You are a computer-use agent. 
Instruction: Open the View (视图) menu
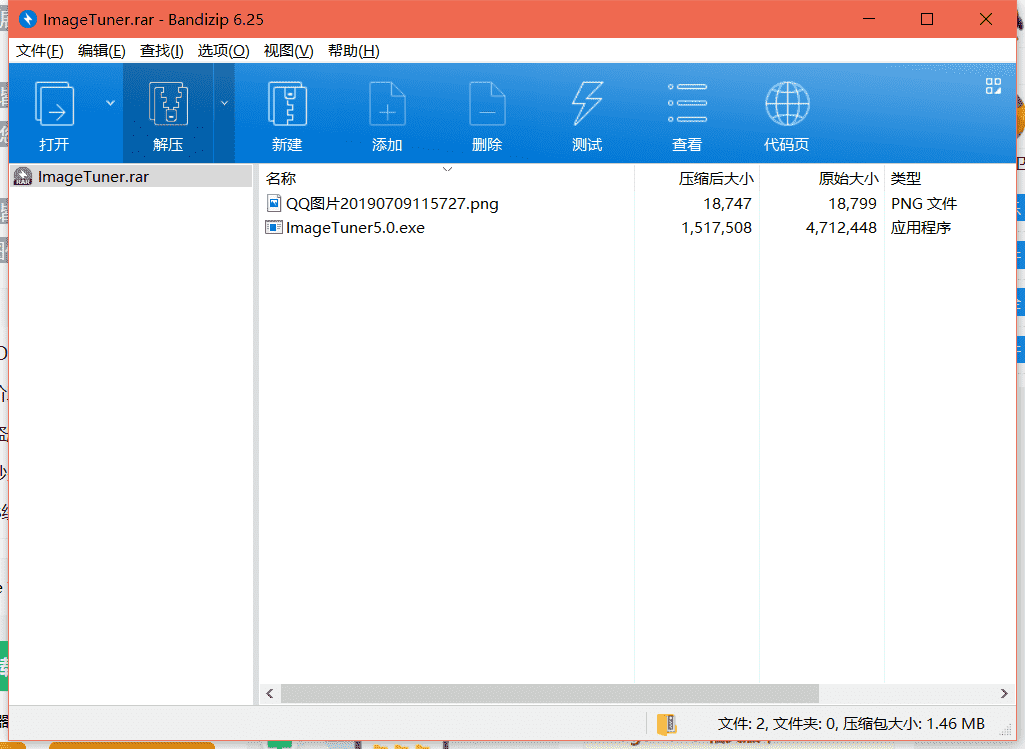288,51
